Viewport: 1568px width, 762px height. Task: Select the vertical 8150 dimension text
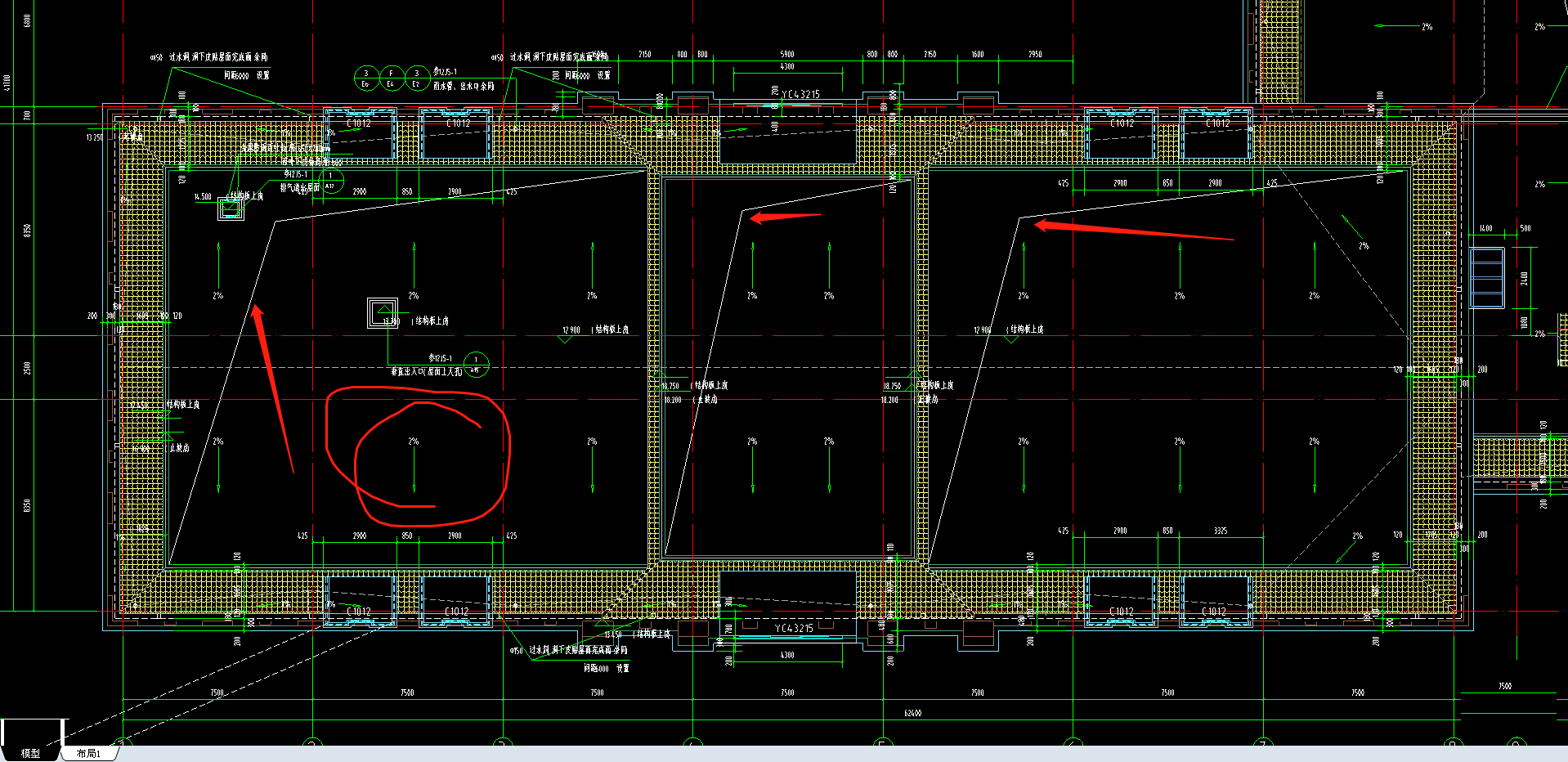click(27, 231)
